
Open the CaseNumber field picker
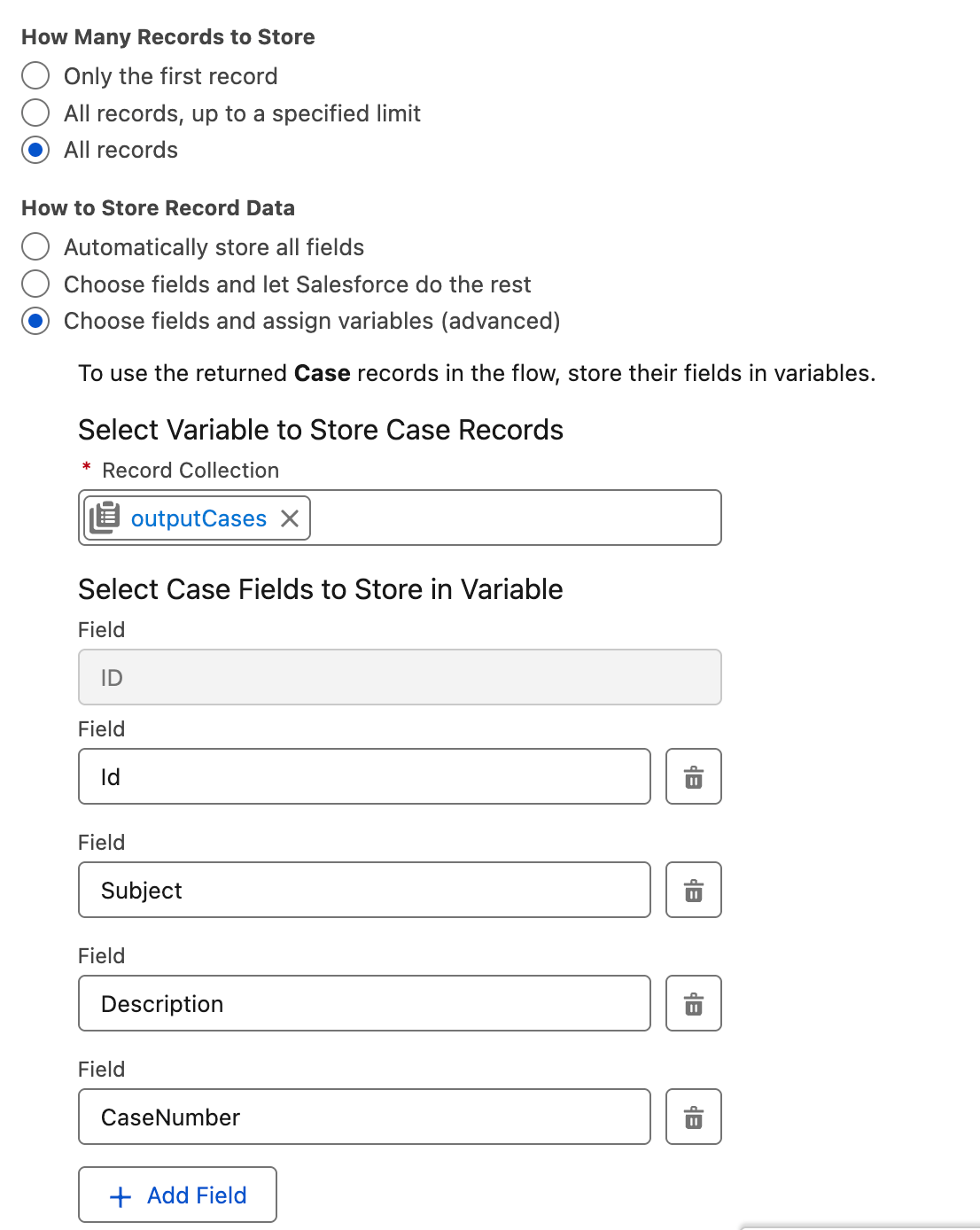point(364,1117)
